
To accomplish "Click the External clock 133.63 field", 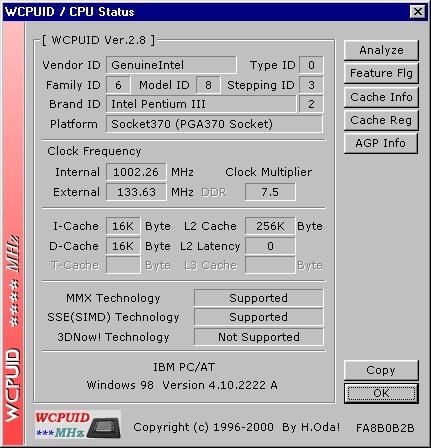I will tap(136, 192).
